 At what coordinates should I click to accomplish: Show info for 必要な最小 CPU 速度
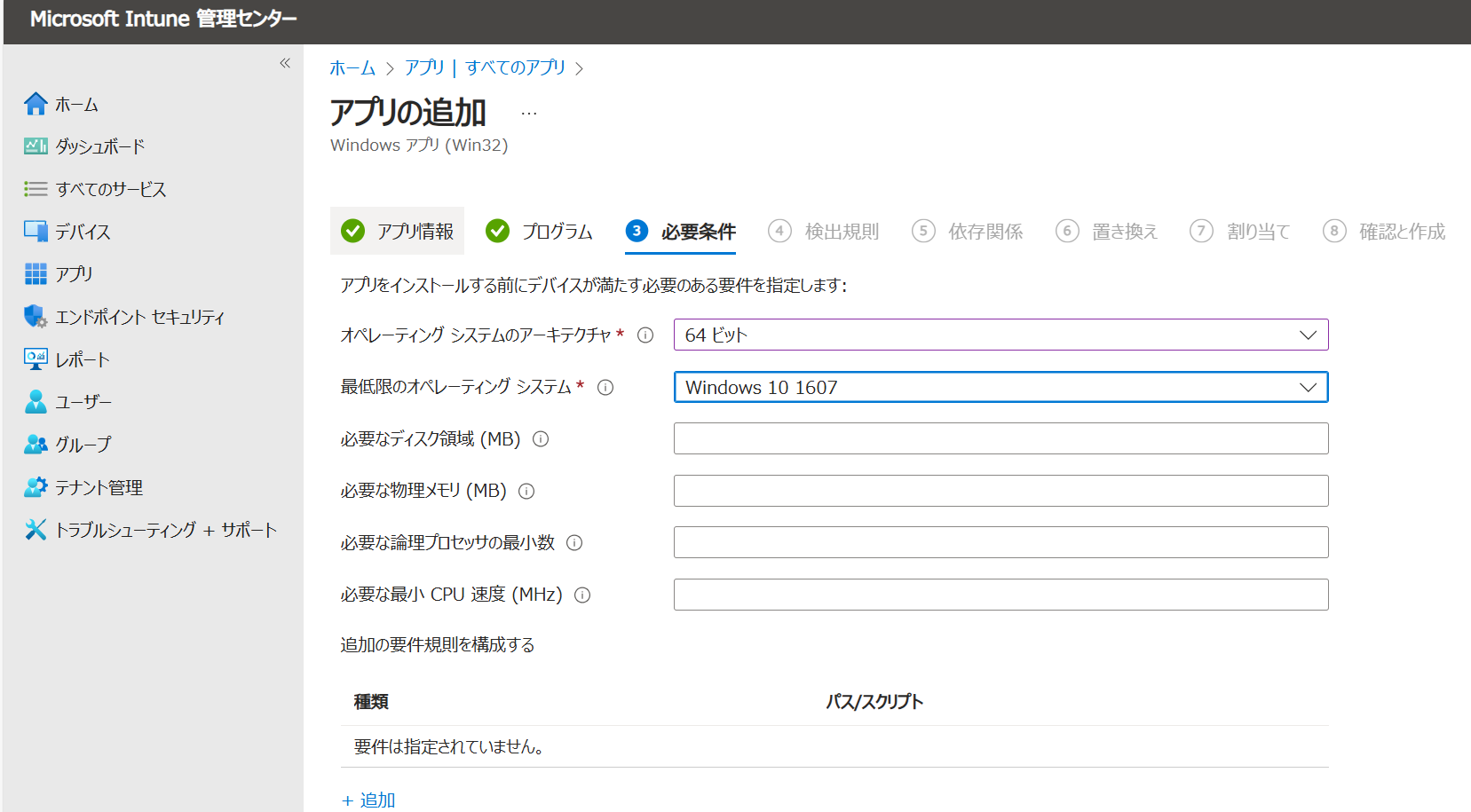pos(582,595)
